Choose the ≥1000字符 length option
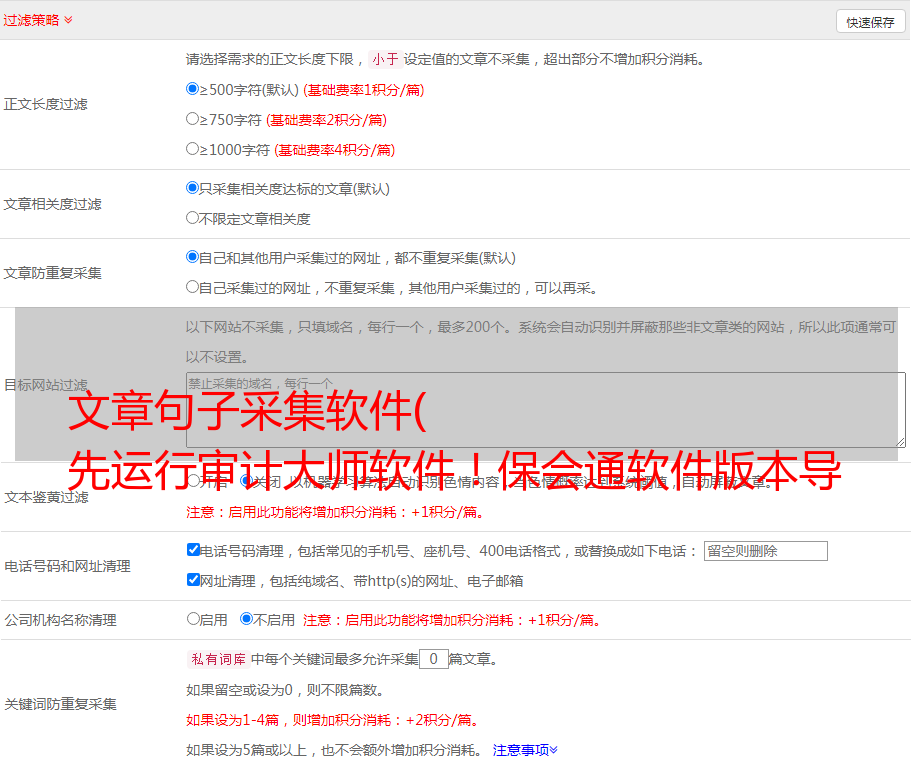Screen dimensions: 912x768 (x=193, y=149)
